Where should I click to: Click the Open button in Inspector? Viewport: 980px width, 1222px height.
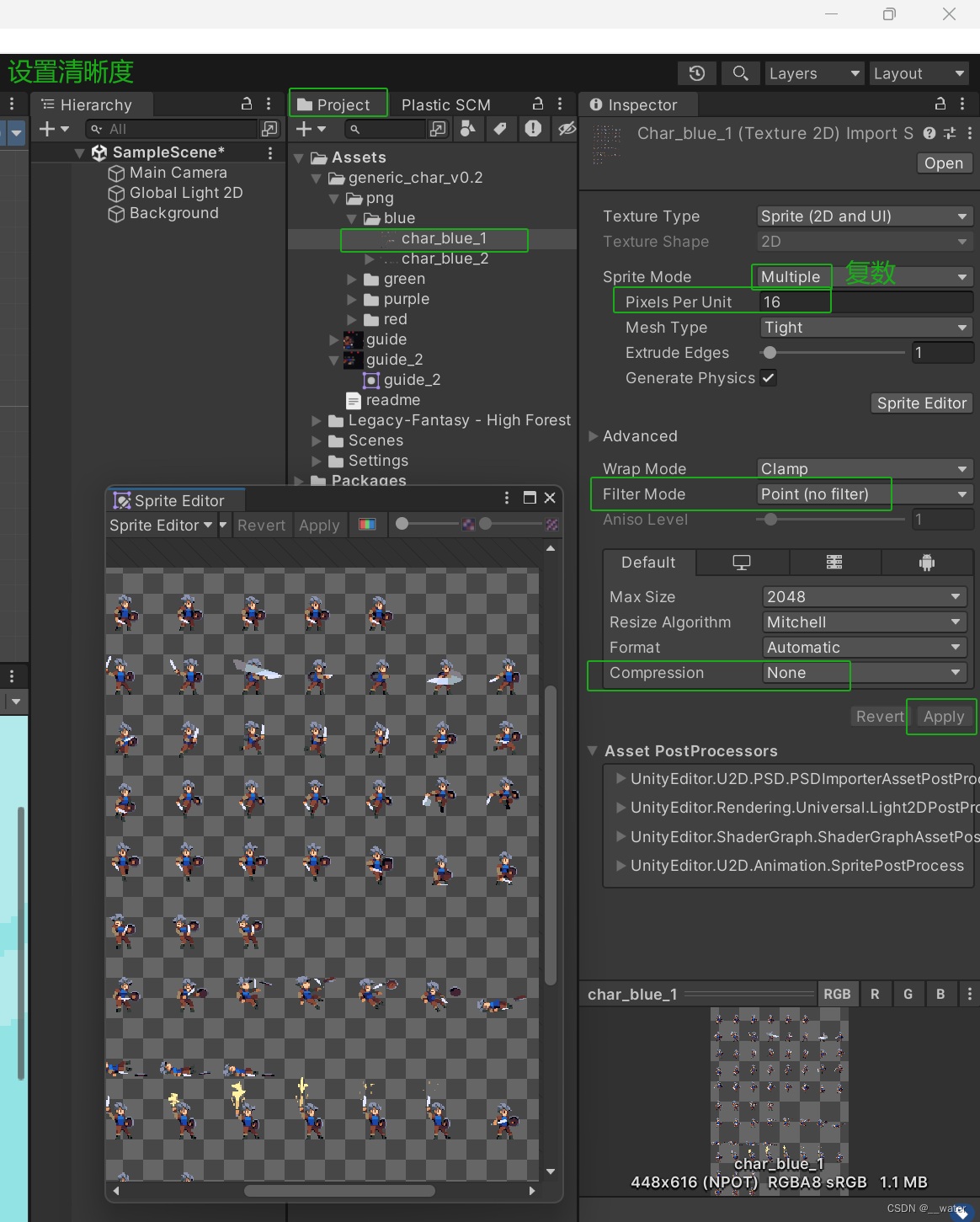click(944, 163)
